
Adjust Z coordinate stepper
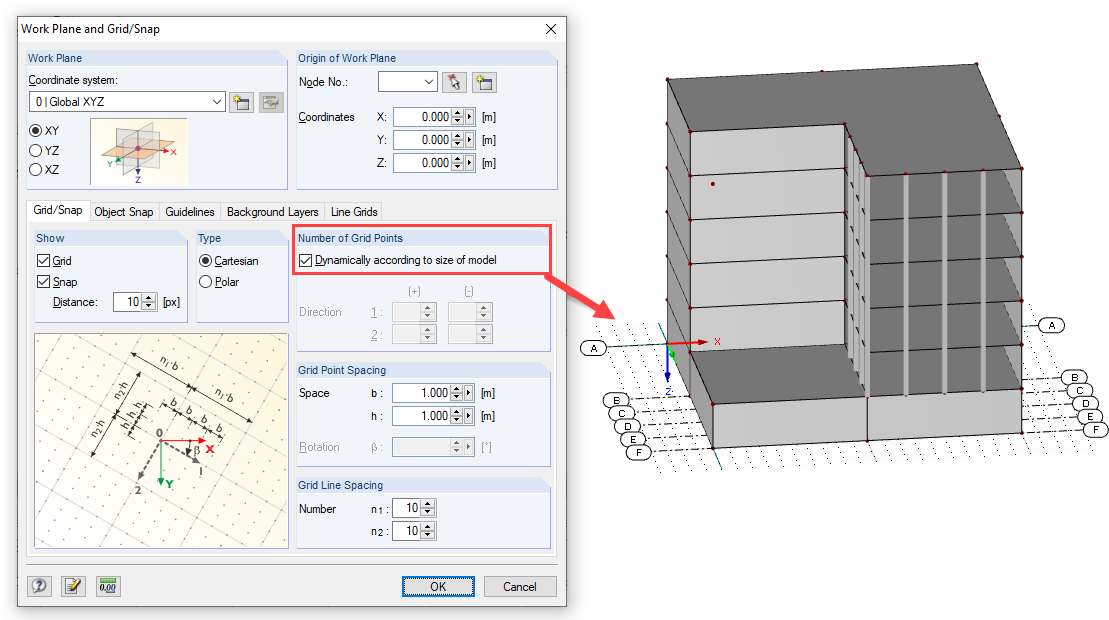[x=458, y=163]
